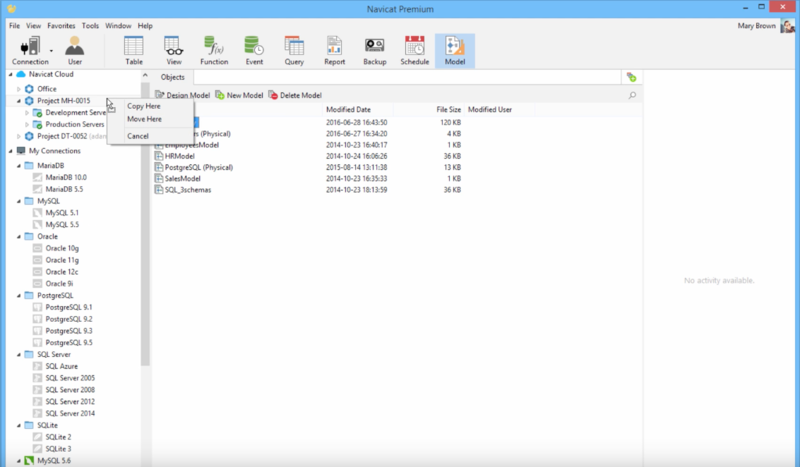Image resolution: width=800 pixels, height=467 pixels.
Task: Collapse the Navicat Cloud tree node
Action: click(11, 75)
